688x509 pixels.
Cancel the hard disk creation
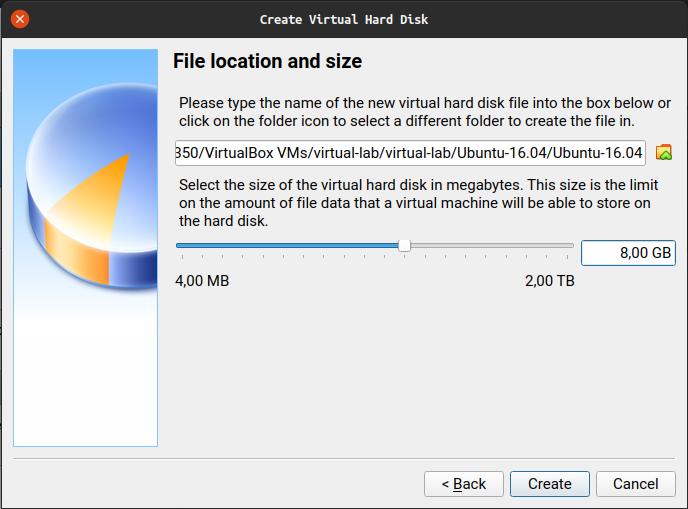tap(635, 484)
